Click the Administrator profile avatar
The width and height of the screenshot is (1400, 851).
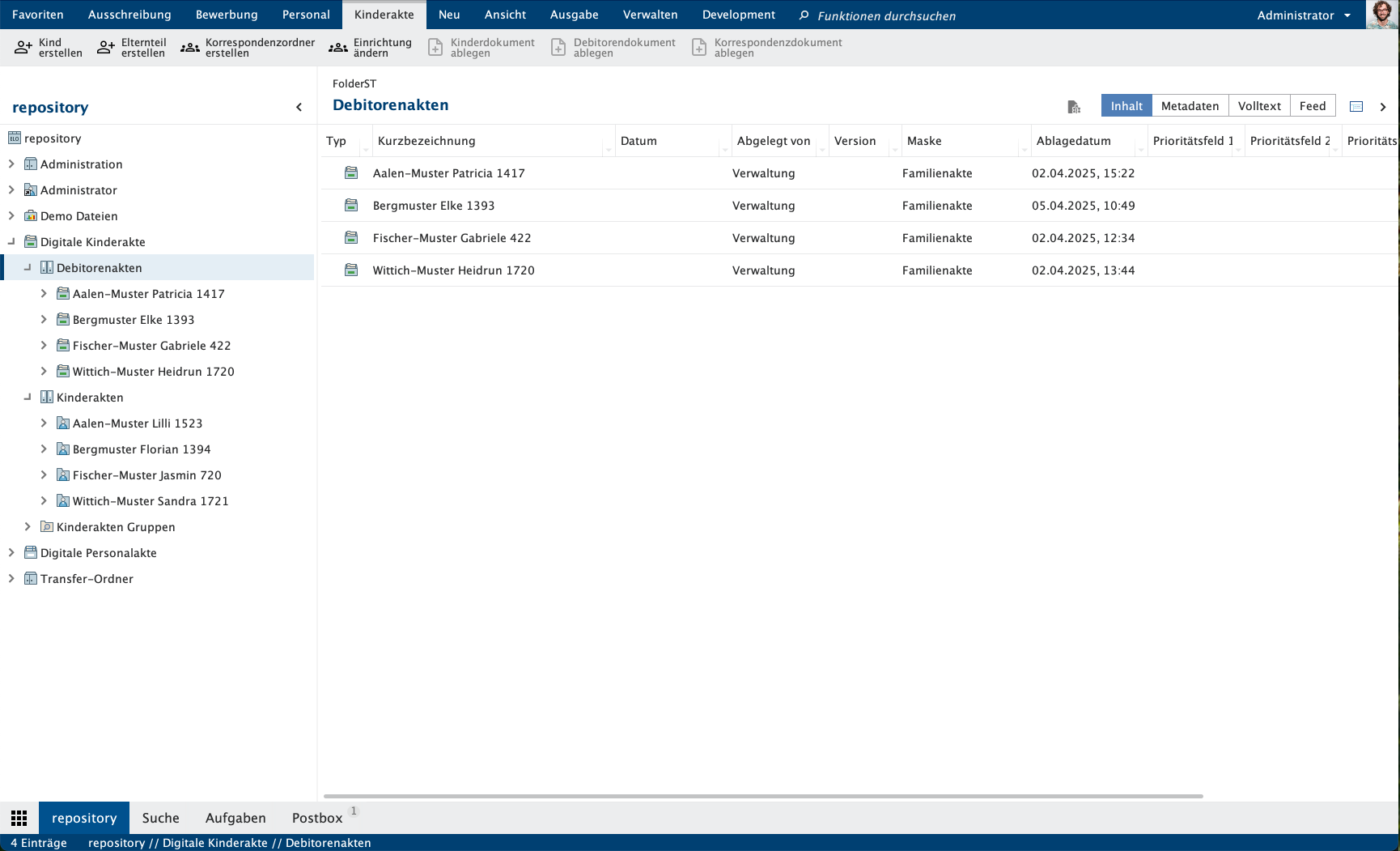1382,15
